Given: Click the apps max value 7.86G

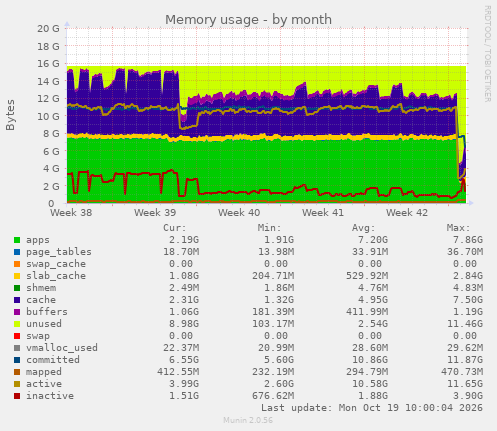Looking at the screenshot, I should coord(468,240).
